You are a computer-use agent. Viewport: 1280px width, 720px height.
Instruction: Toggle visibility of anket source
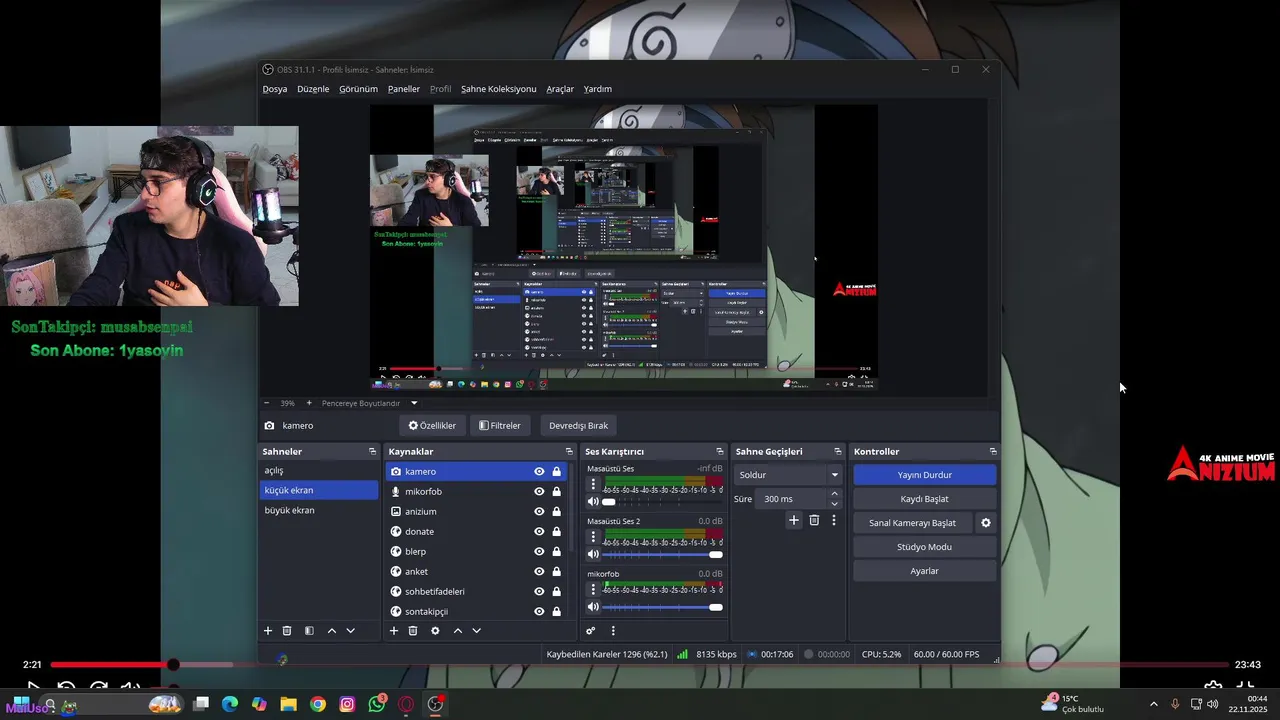pyautogui.click(x=539, y=571)
